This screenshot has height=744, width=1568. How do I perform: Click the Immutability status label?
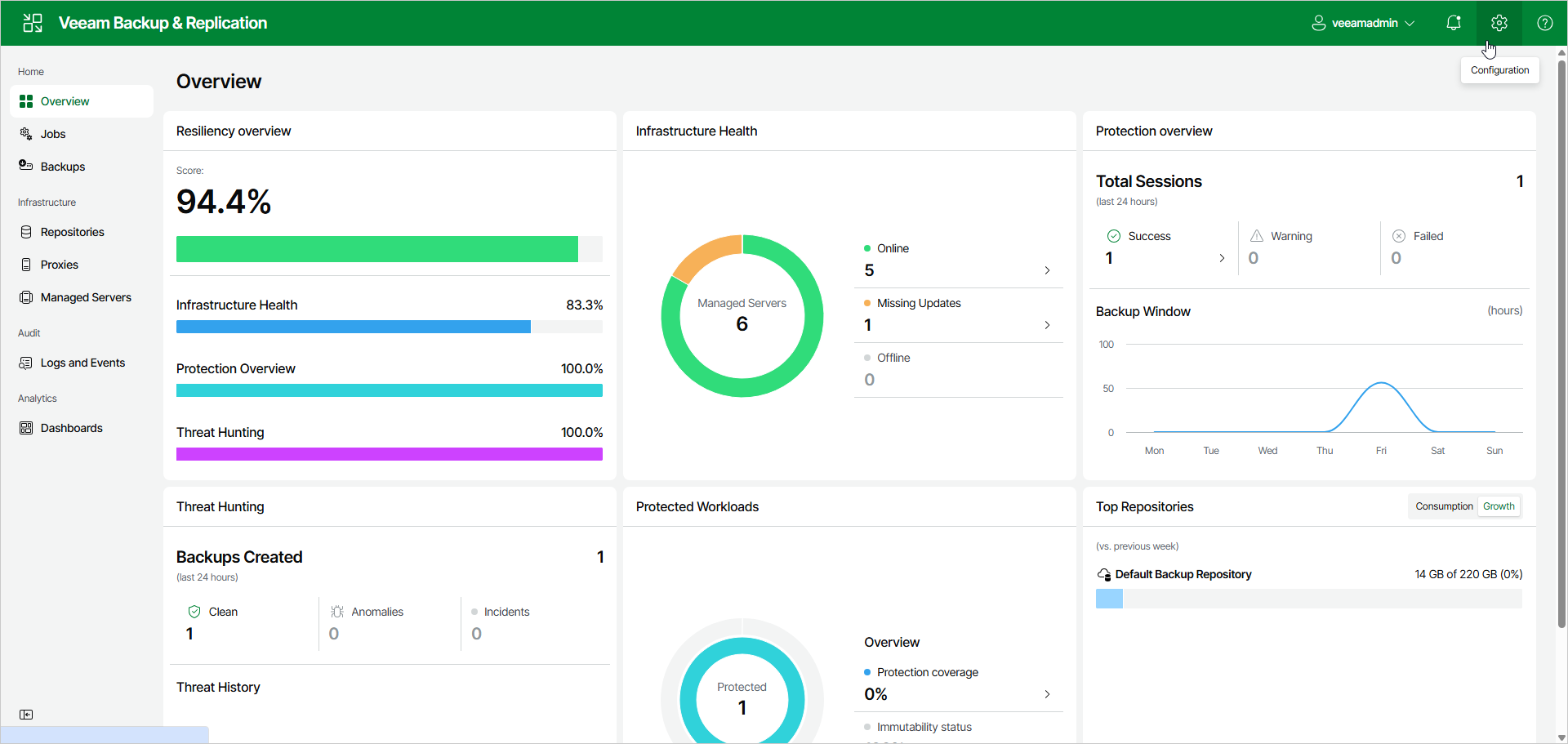click(924, 727)
